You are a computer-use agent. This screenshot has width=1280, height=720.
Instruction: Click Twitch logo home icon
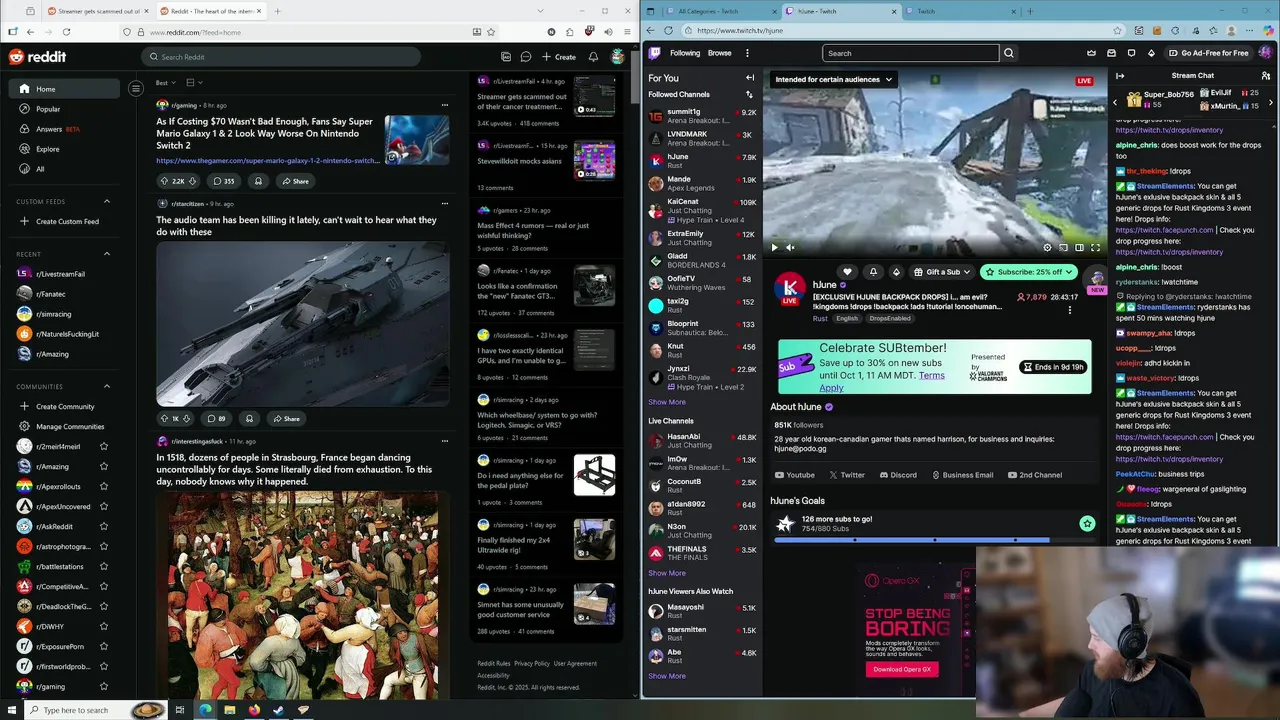pyautogui.click(x=654, y=53)
